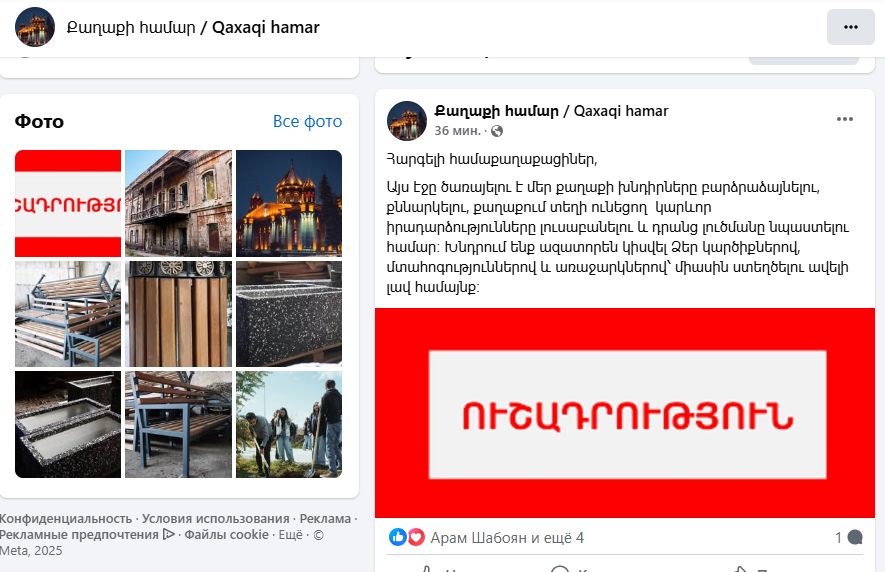Open the comment count bubble icon
This screenshot has height=572, width=885.
coord(855,537)
